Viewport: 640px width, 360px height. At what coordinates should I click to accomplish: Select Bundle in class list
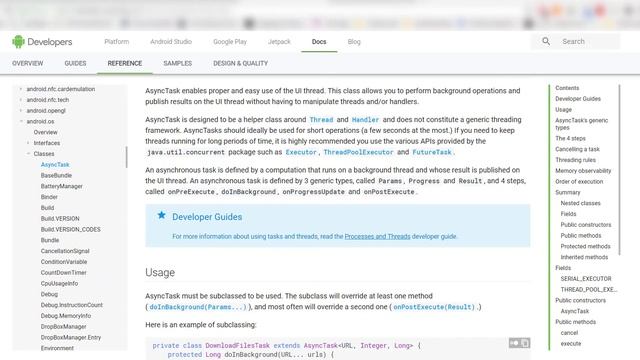[50, 240]
